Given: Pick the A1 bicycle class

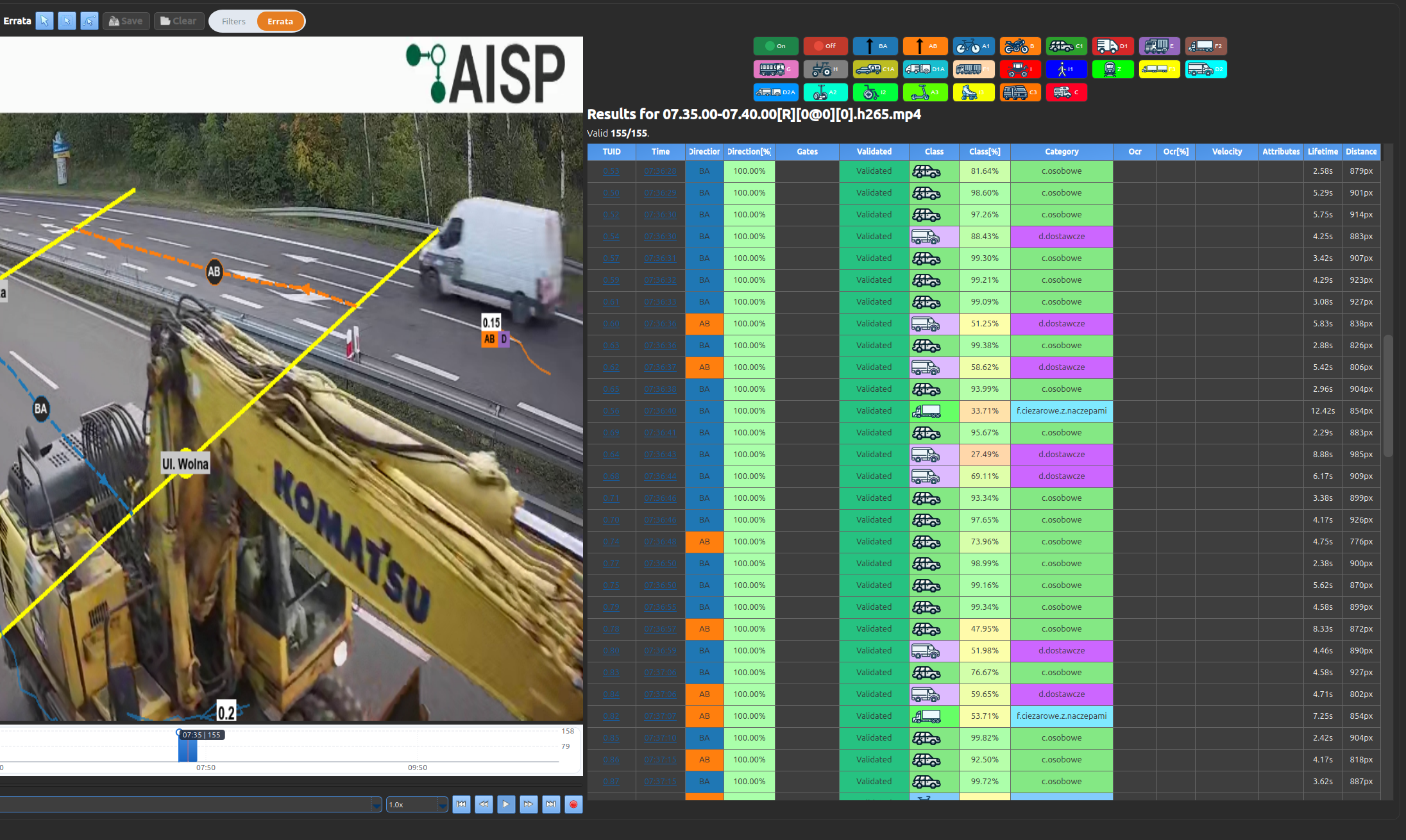Looking at the screenshot, I should click(x=974, y=46).
